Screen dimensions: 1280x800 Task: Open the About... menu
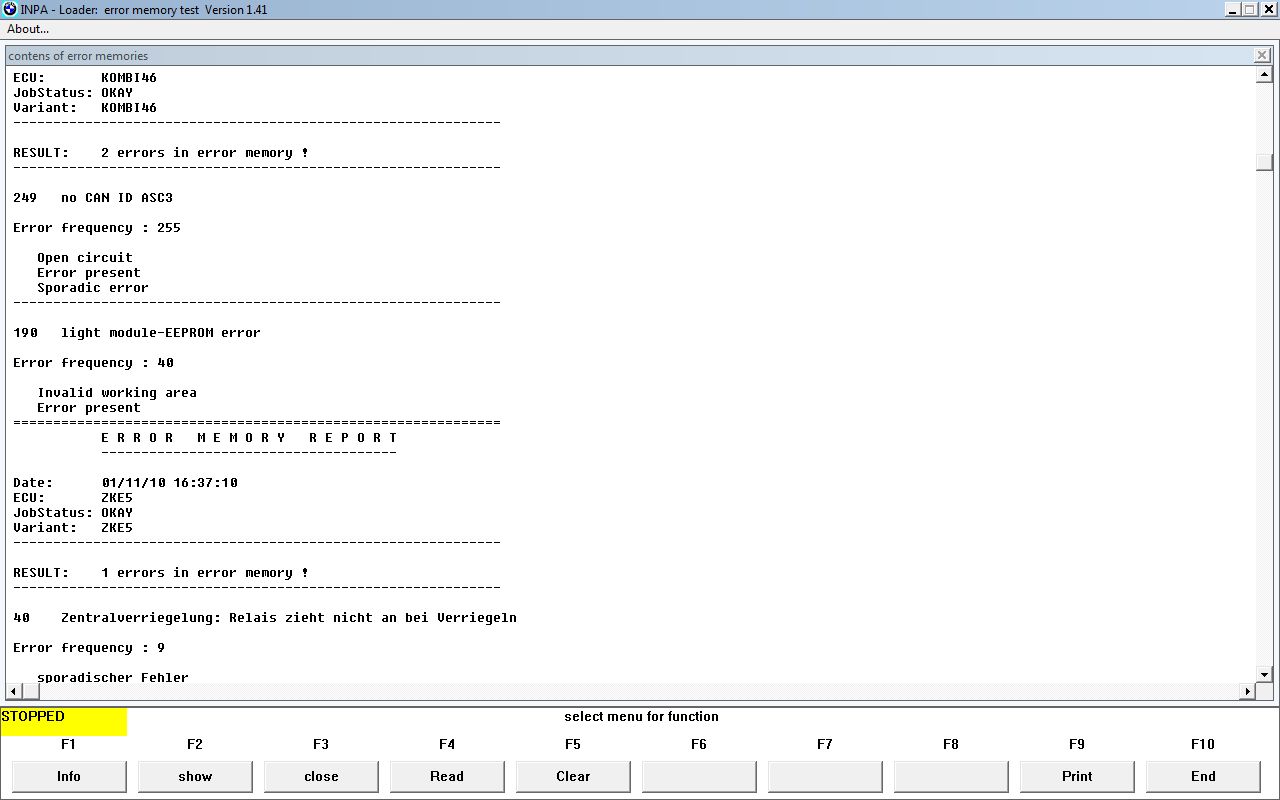(x=28, y=29)
